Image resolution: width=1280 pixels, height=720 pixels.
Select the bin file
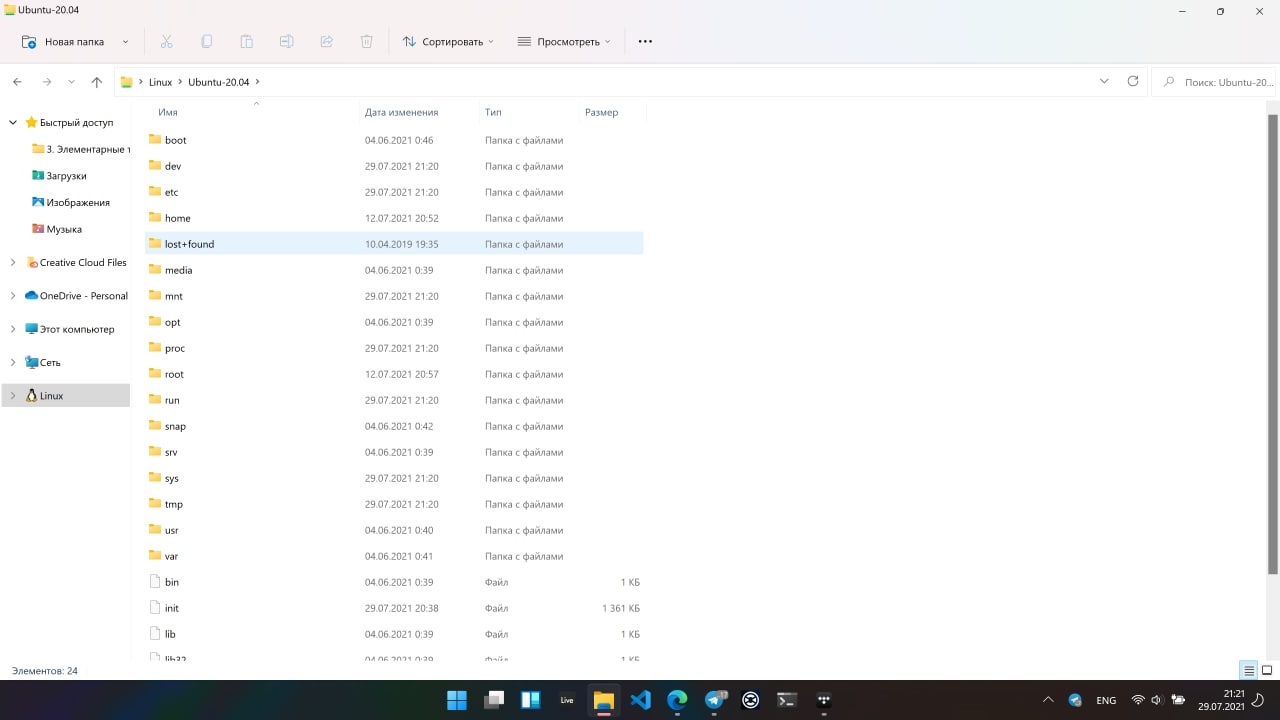pyautogui.click(x=394, y=582)
